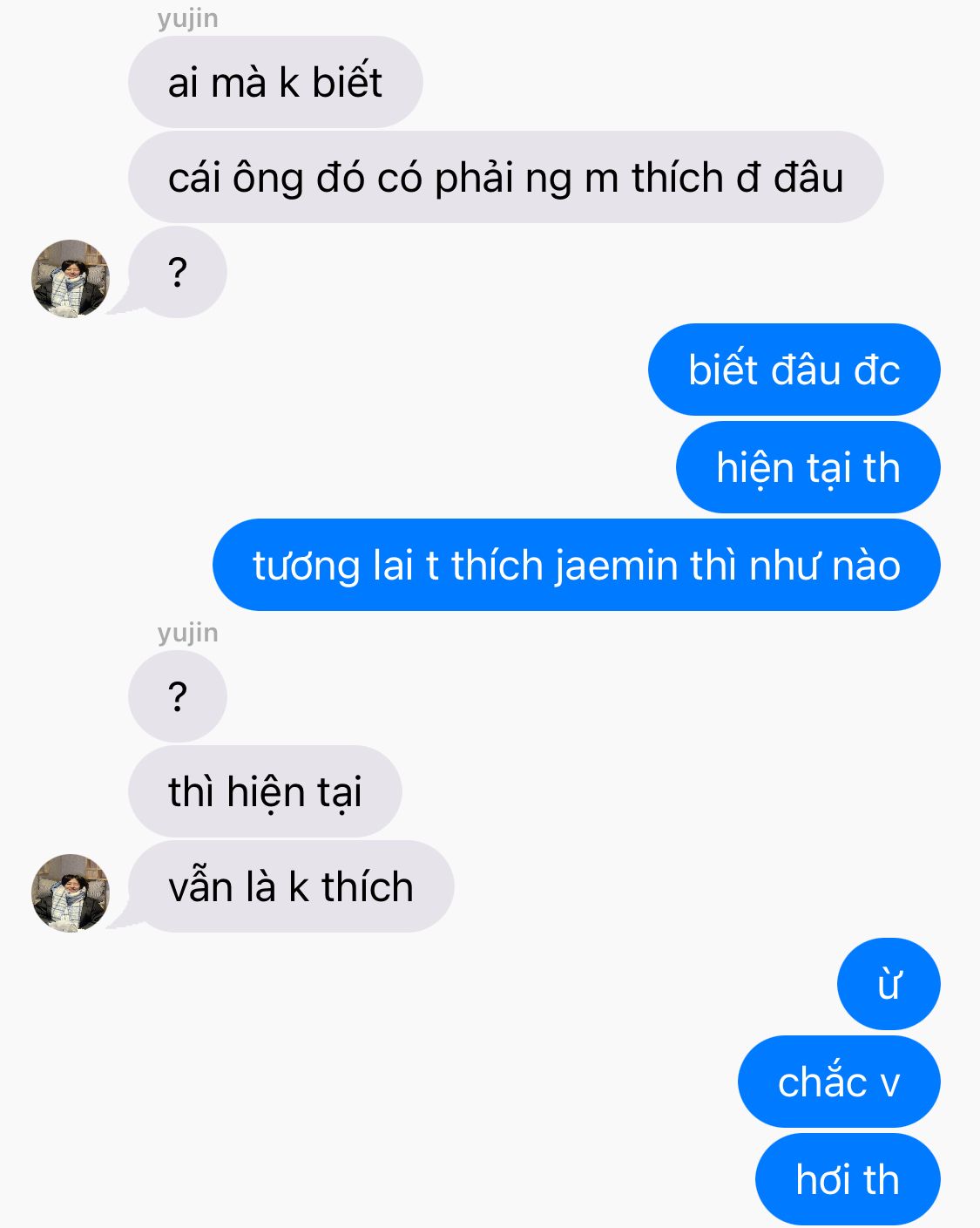This screenshot has width=980, height=1228.
Task: Tap the top "yujin" sender name label
Action: [x=188, y=18]
